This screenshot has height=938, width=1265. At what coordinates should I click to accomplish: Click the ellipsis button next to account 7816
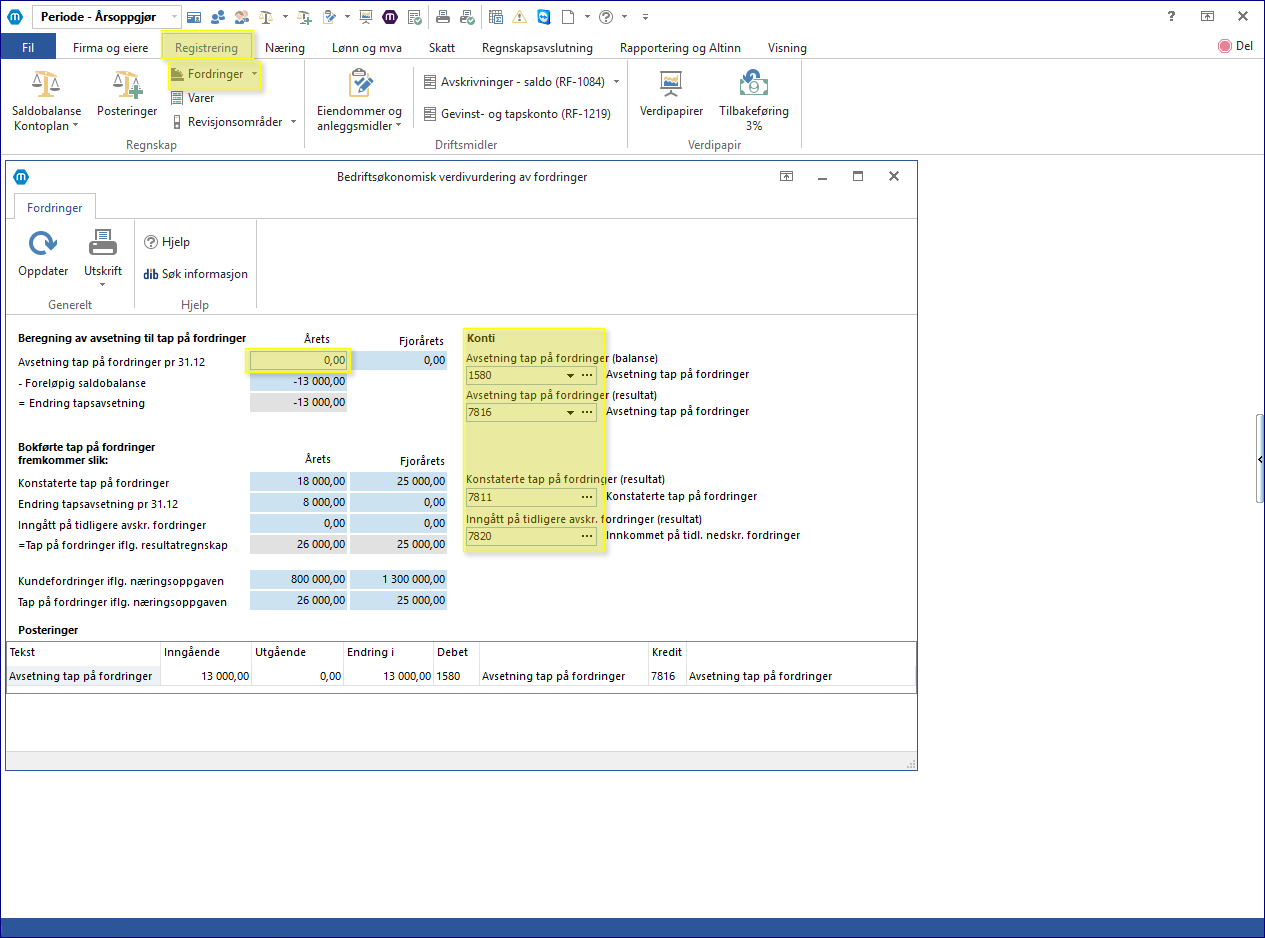pyautogui.click(x=588, y=412)
